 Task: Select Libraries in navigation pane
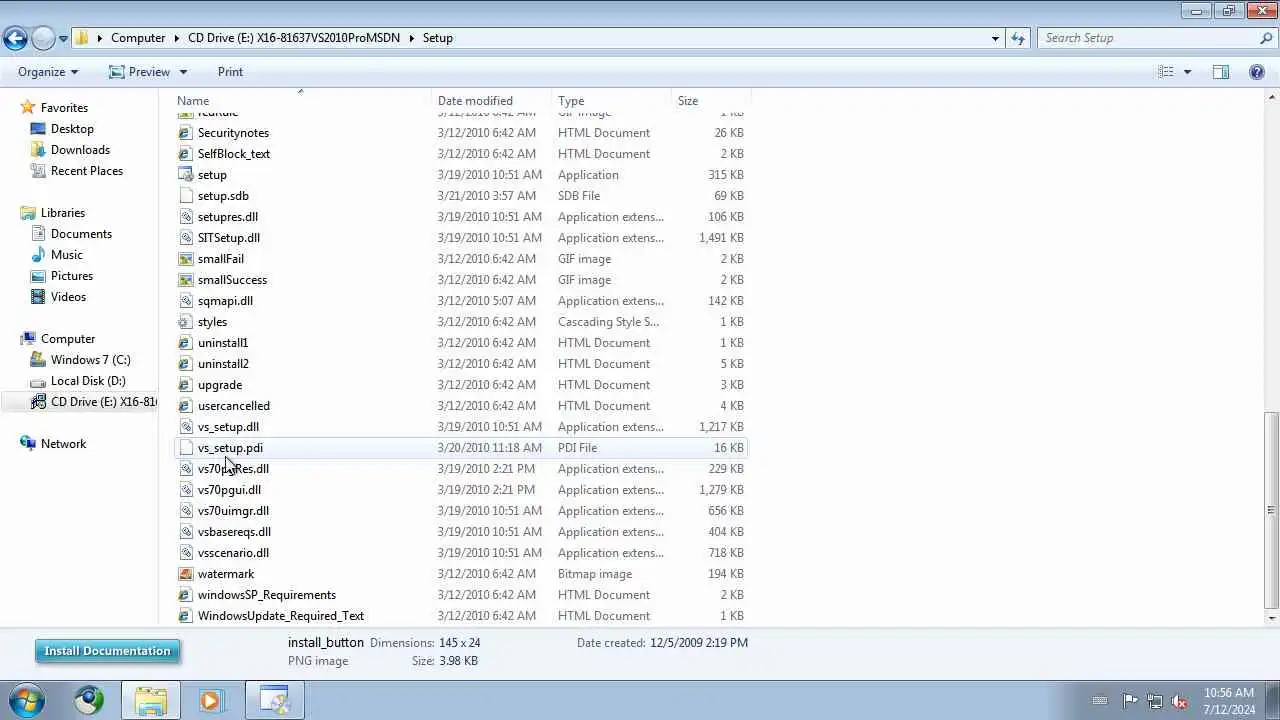(63, 213)
